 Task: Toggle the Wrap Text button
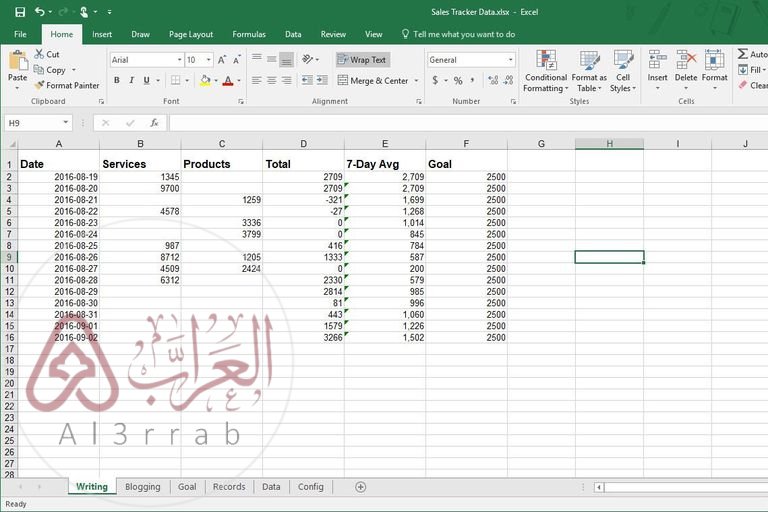(362, 60)
